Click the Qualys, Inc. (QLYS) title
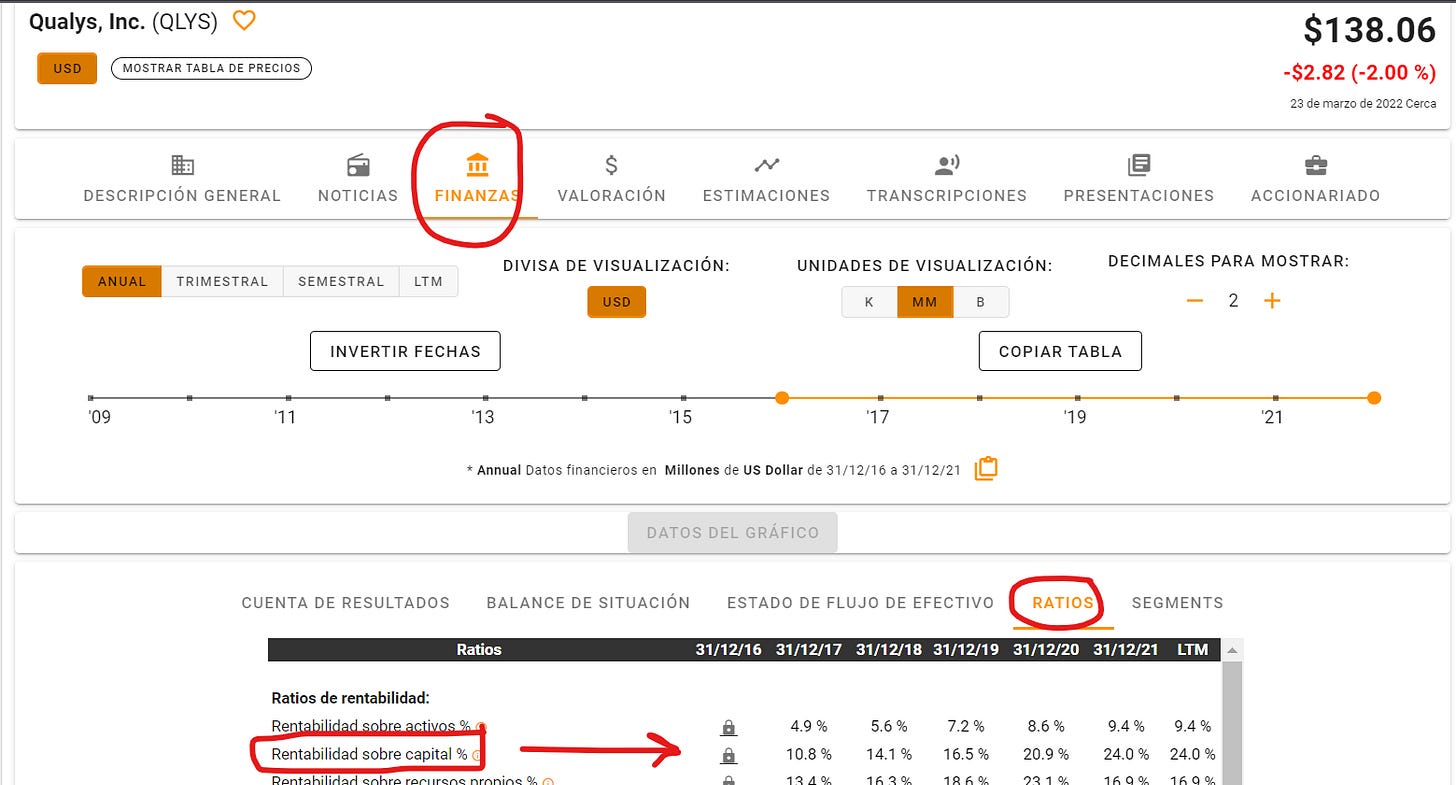 click(125, 22)
